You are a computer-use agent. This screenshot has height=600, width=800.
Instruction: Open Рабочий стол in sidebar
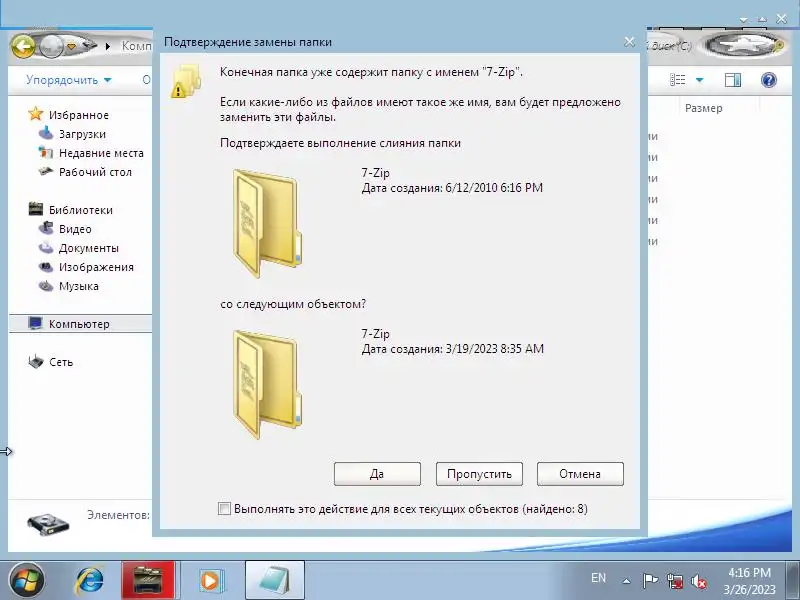pos(95,172)
